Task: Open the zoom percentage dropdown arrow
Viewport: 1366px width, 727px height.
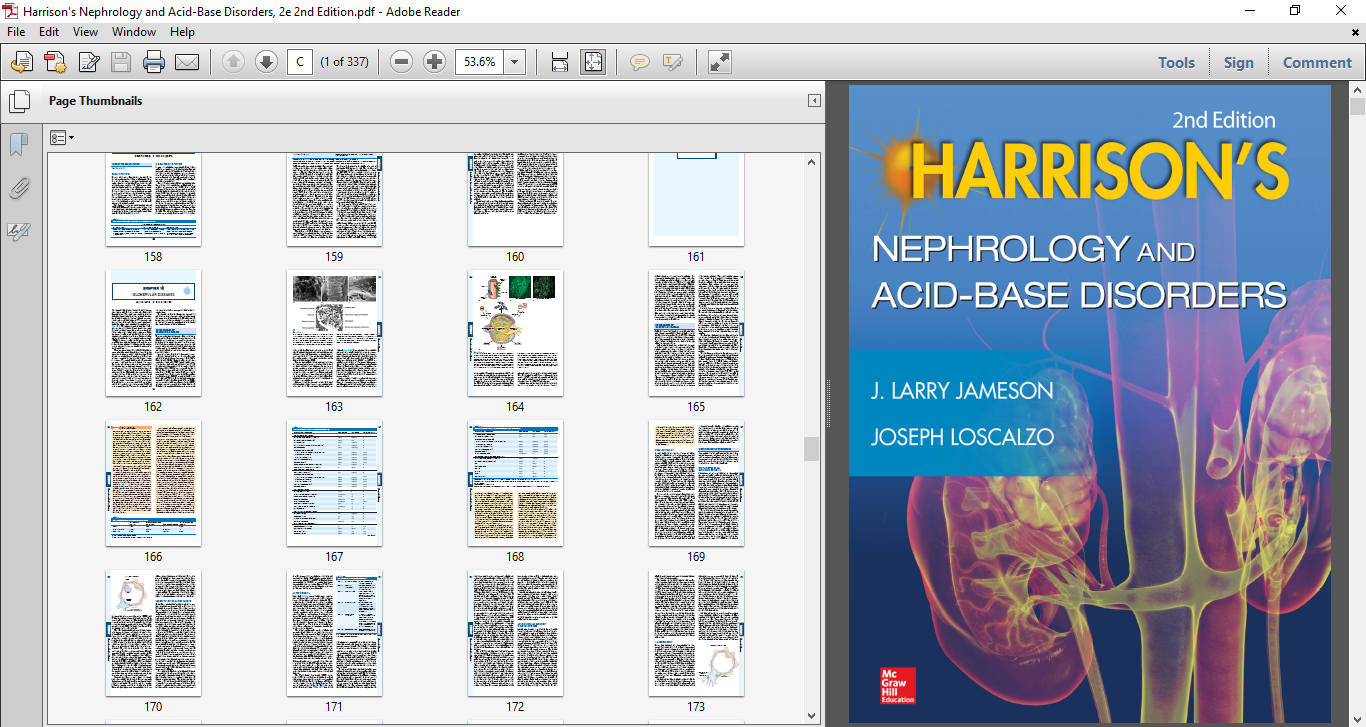Action: click(515, 62)
